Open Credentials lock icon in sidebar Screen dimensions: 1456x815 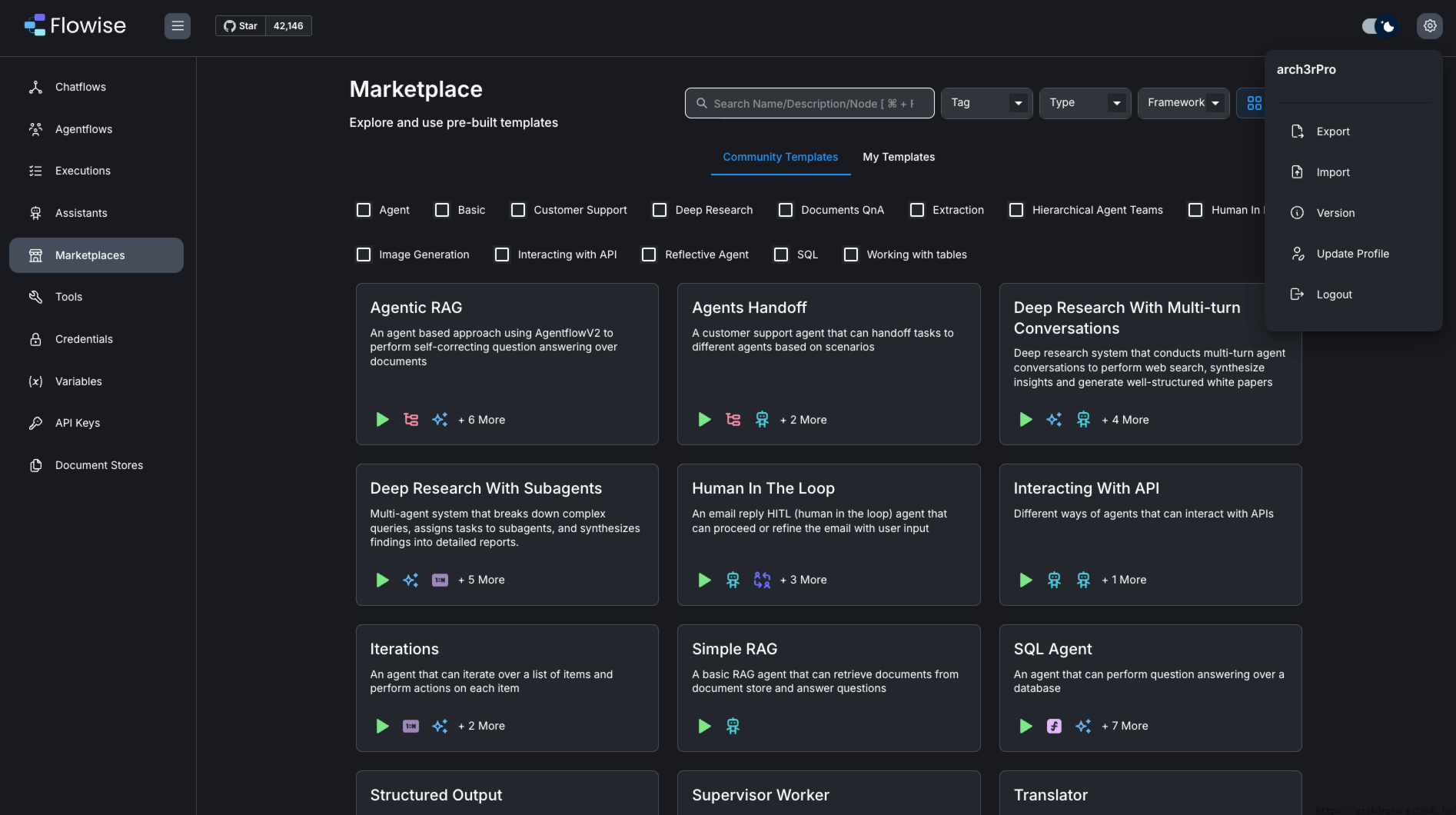coord(35,339)
